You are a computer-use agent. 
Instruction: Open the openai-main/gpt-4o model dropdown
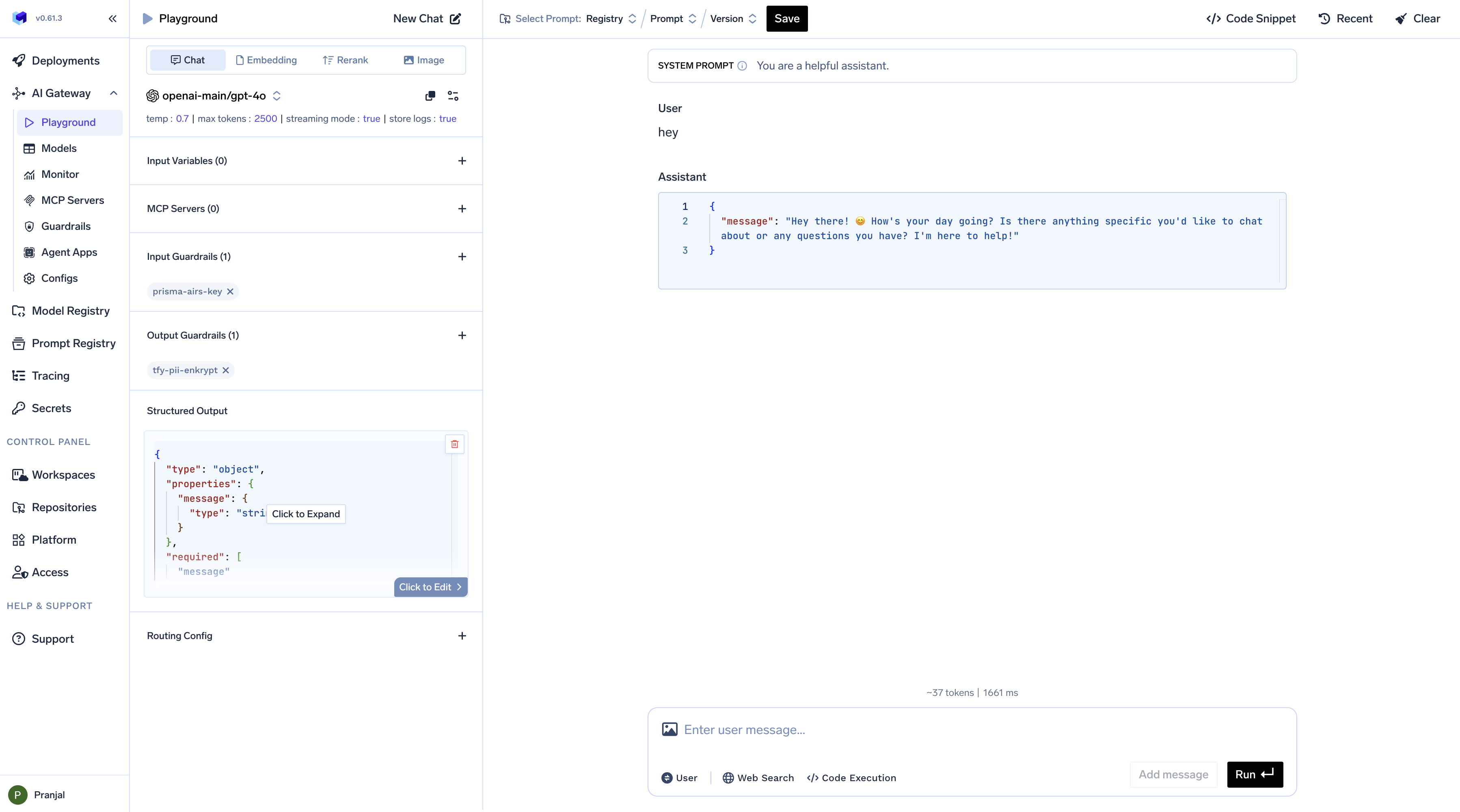[214, 96]
